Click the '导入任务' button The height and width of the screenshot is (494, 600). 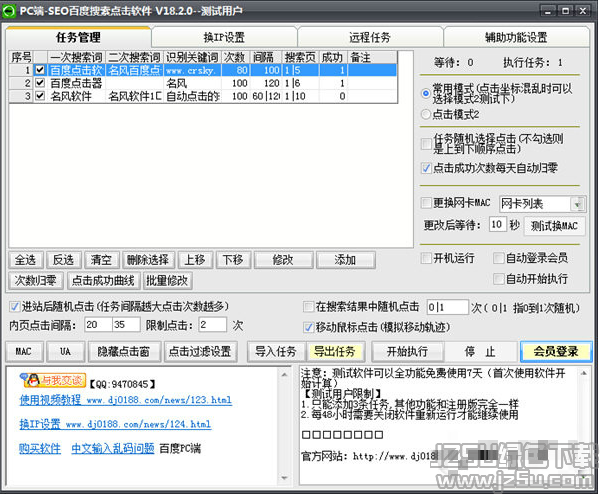tap(275, 351)
